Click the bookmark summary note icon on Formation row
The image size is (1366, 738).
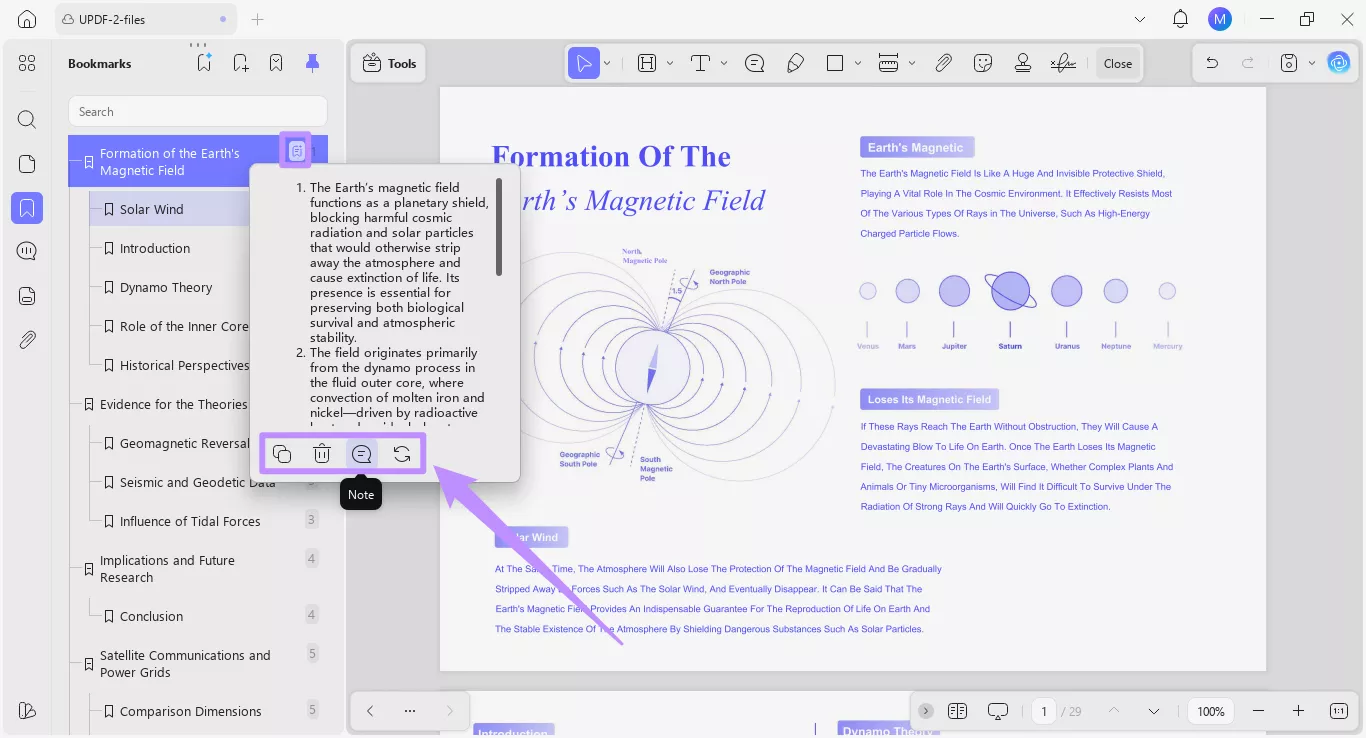point(296,150)
